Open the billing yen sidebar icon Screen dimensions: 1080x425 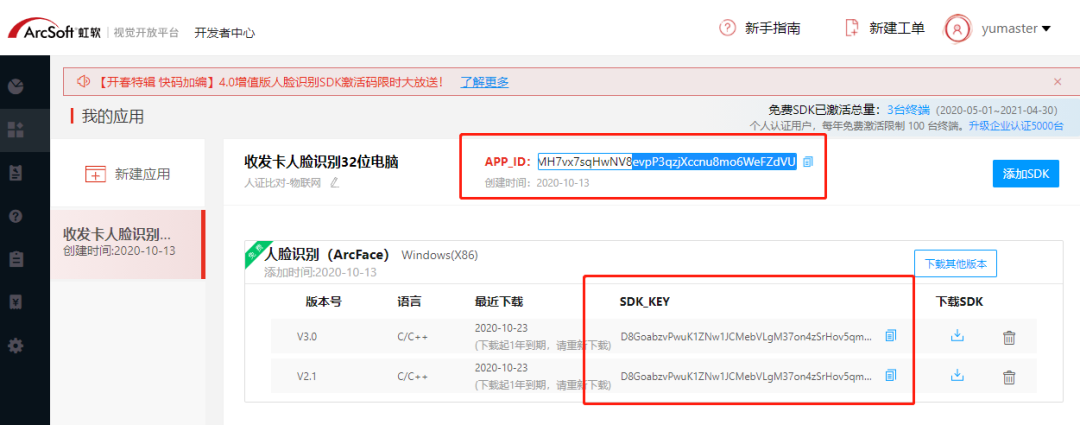[15, 302]
